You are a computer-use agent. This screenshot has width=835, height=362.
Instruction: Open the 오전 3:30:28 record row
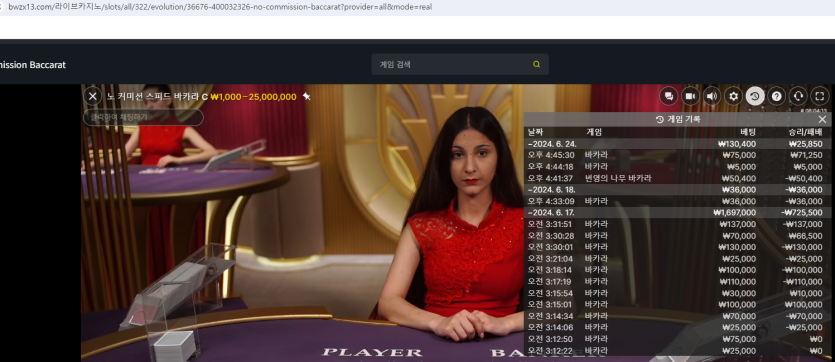tap(677, 236)
